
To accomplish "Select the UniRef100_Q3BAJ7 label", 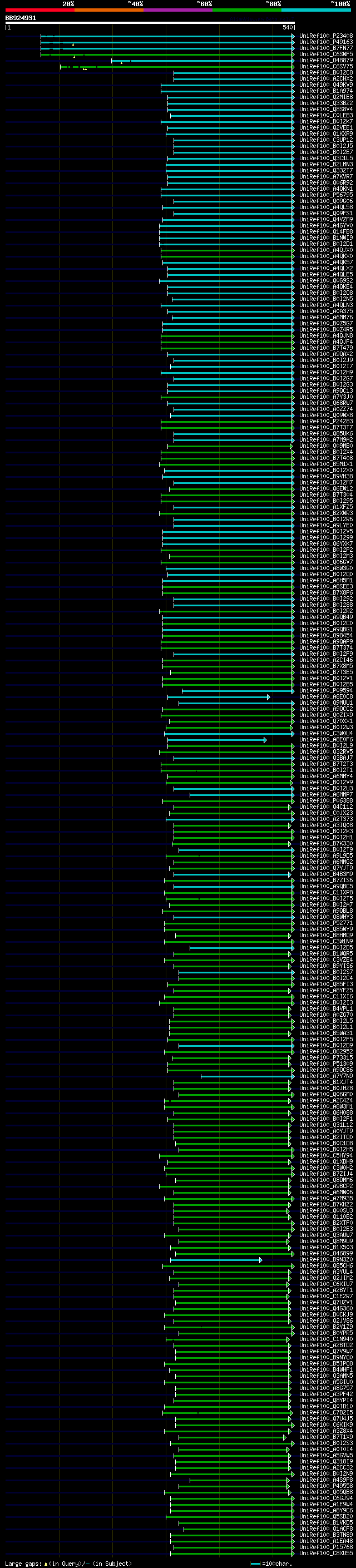I will click(326, 757).
